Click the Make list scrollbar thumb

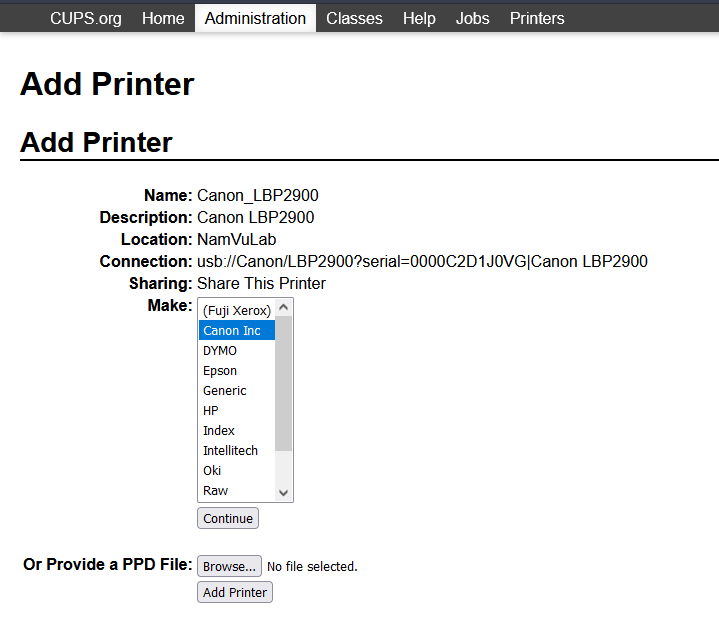283,383
